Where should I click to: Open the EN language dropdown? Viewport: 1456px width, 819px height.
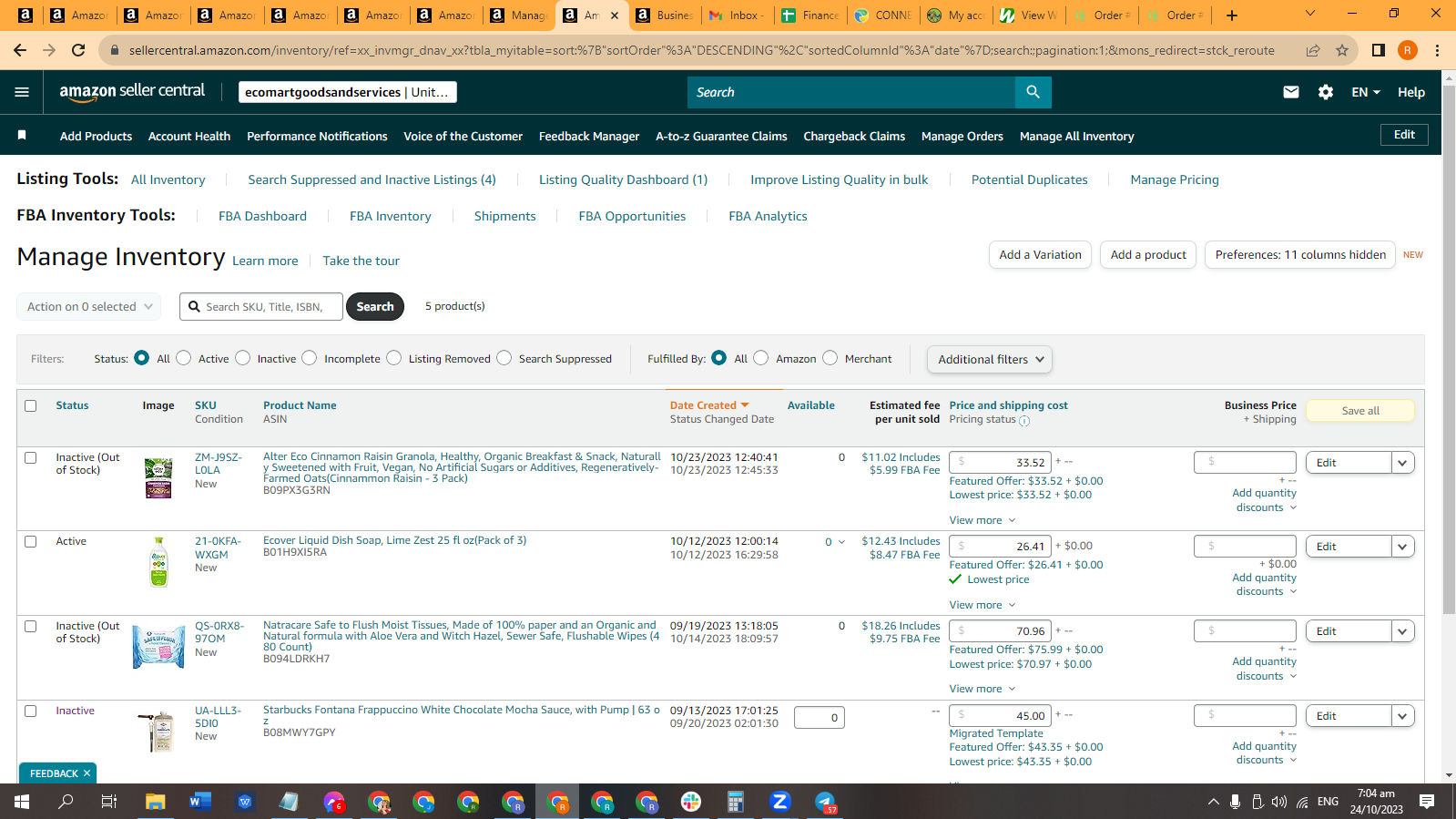(1366, 92)
